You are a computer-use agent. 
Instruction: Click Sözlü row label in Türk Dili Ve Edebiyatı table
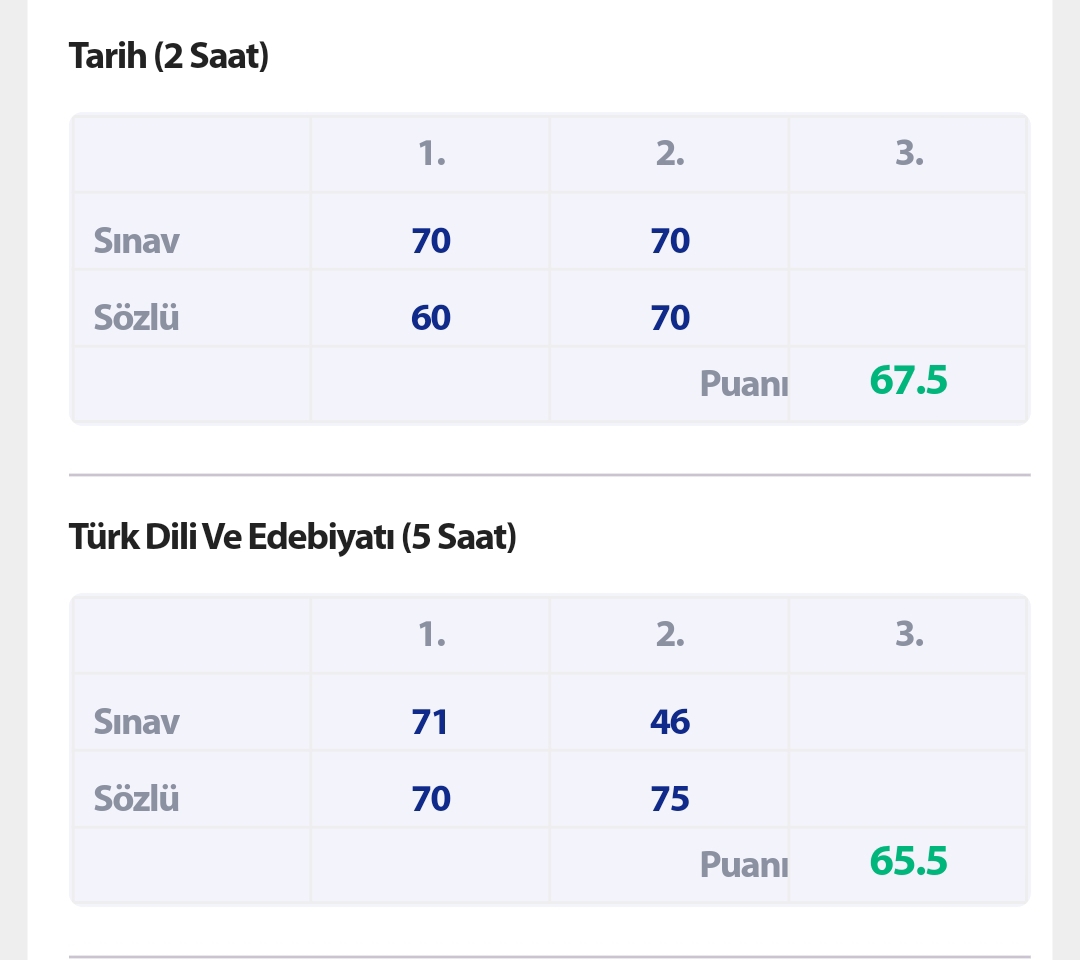point(137,799)
